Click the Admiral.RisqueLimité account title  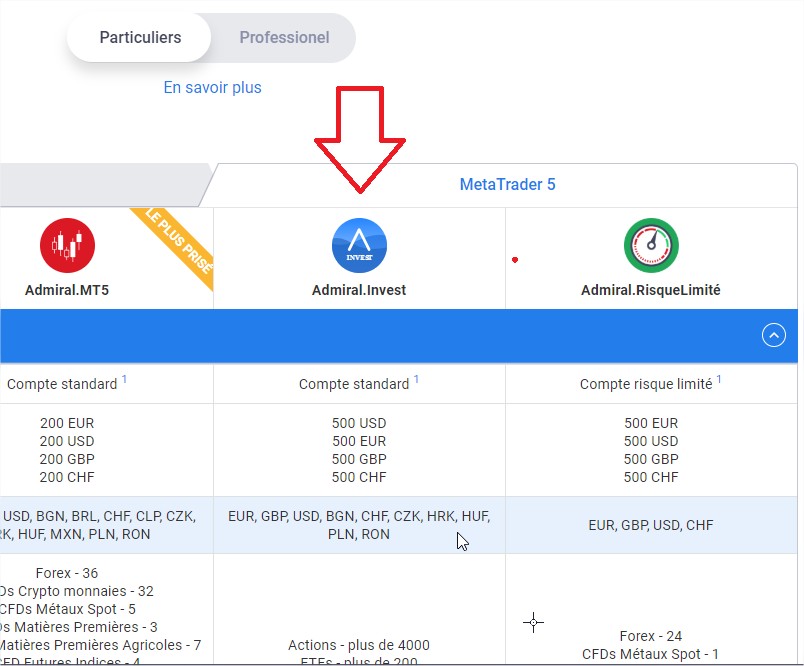coord(651,290)
